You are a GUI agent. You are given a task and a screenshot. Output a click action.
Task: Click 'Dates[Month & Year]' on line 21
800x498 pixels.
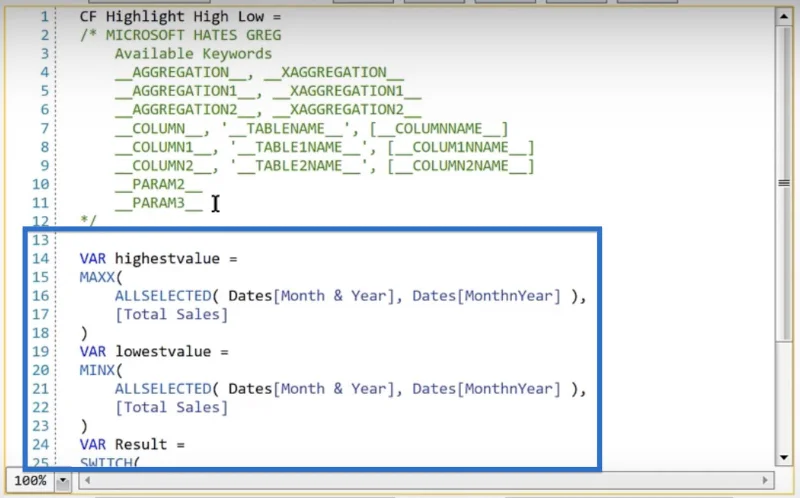312,389
